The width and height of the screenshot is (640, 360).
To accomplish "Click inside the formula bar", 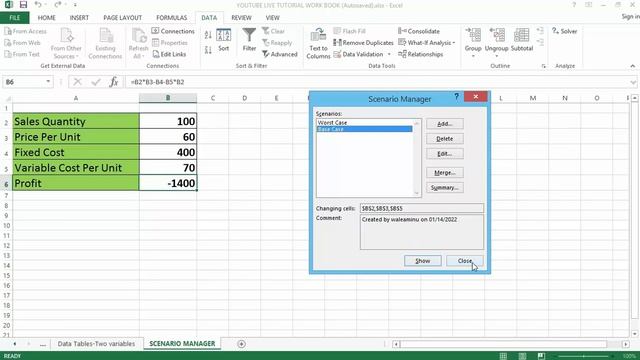I will click(376, 82).
